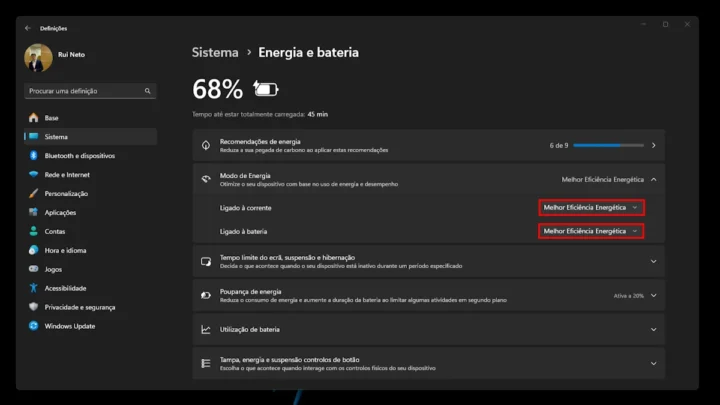The width and height of the screenshot is (720, 405).
Task: Click the Bluetooth e dispositivos icon
Action: (x=34, y=156)
